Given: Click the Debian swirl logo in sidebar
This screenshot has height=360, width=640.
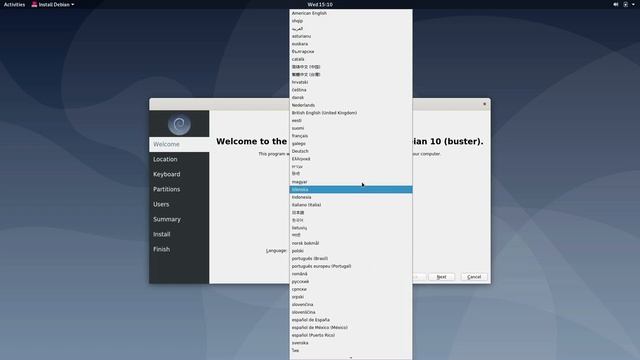Looking at the screenshot, I should click(179, 124).
